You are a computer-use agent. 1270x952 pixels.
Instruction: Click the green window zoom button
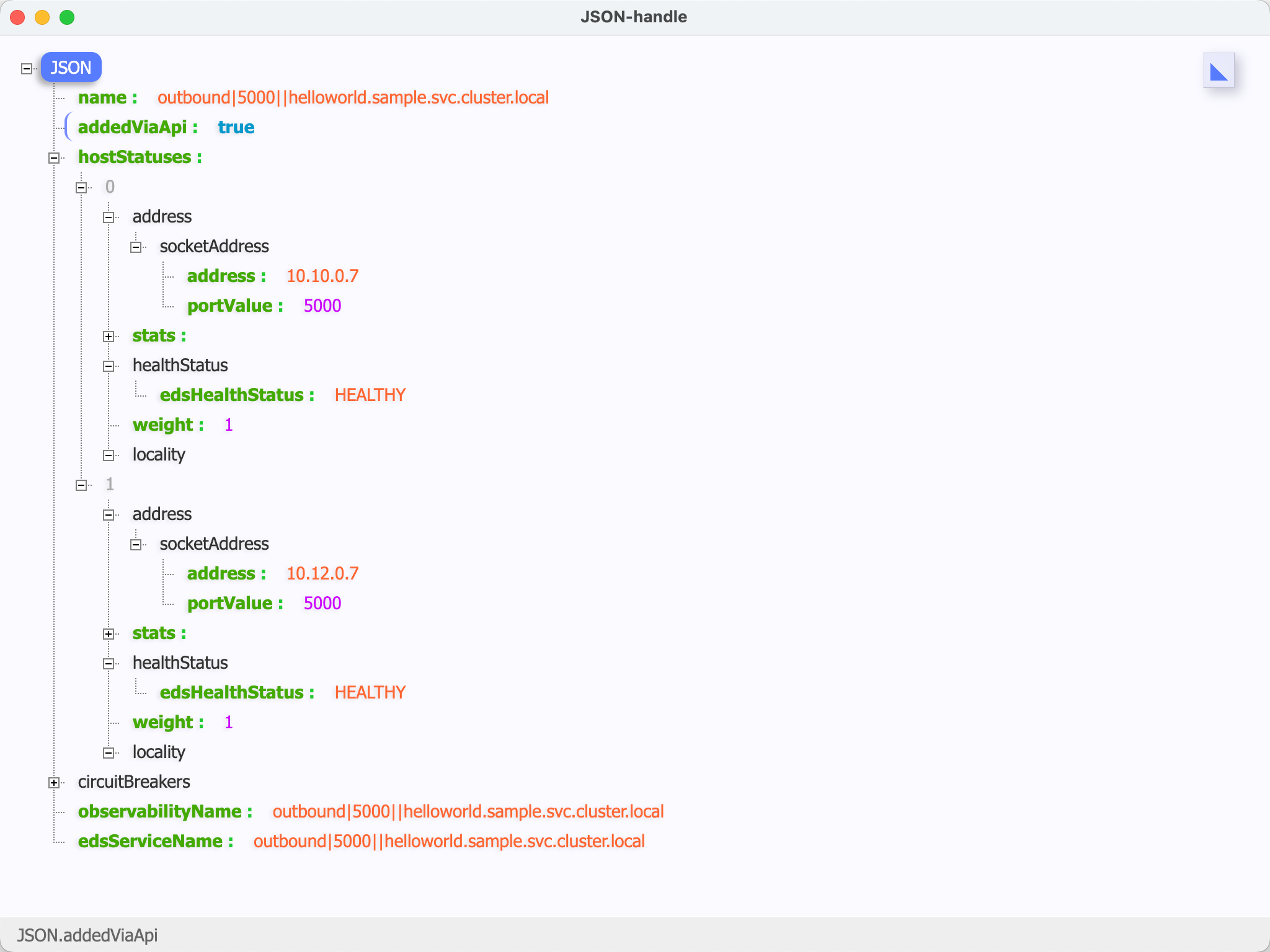click(67, 17)
